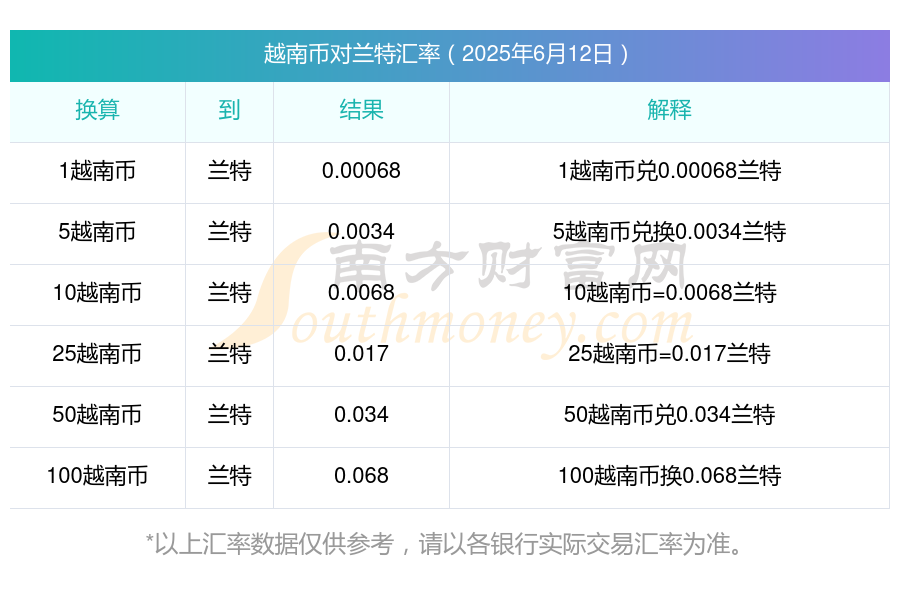
Task: Select the 解释 column header
Action: [669, 110]
